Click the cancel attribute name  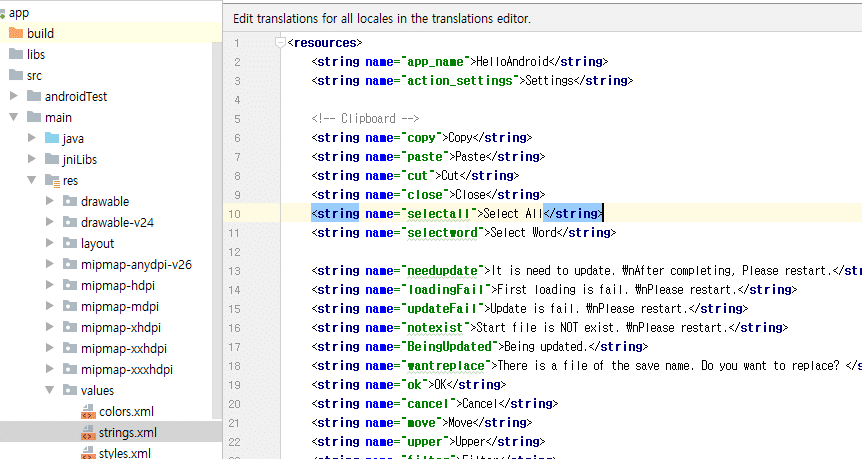point(428,404)
